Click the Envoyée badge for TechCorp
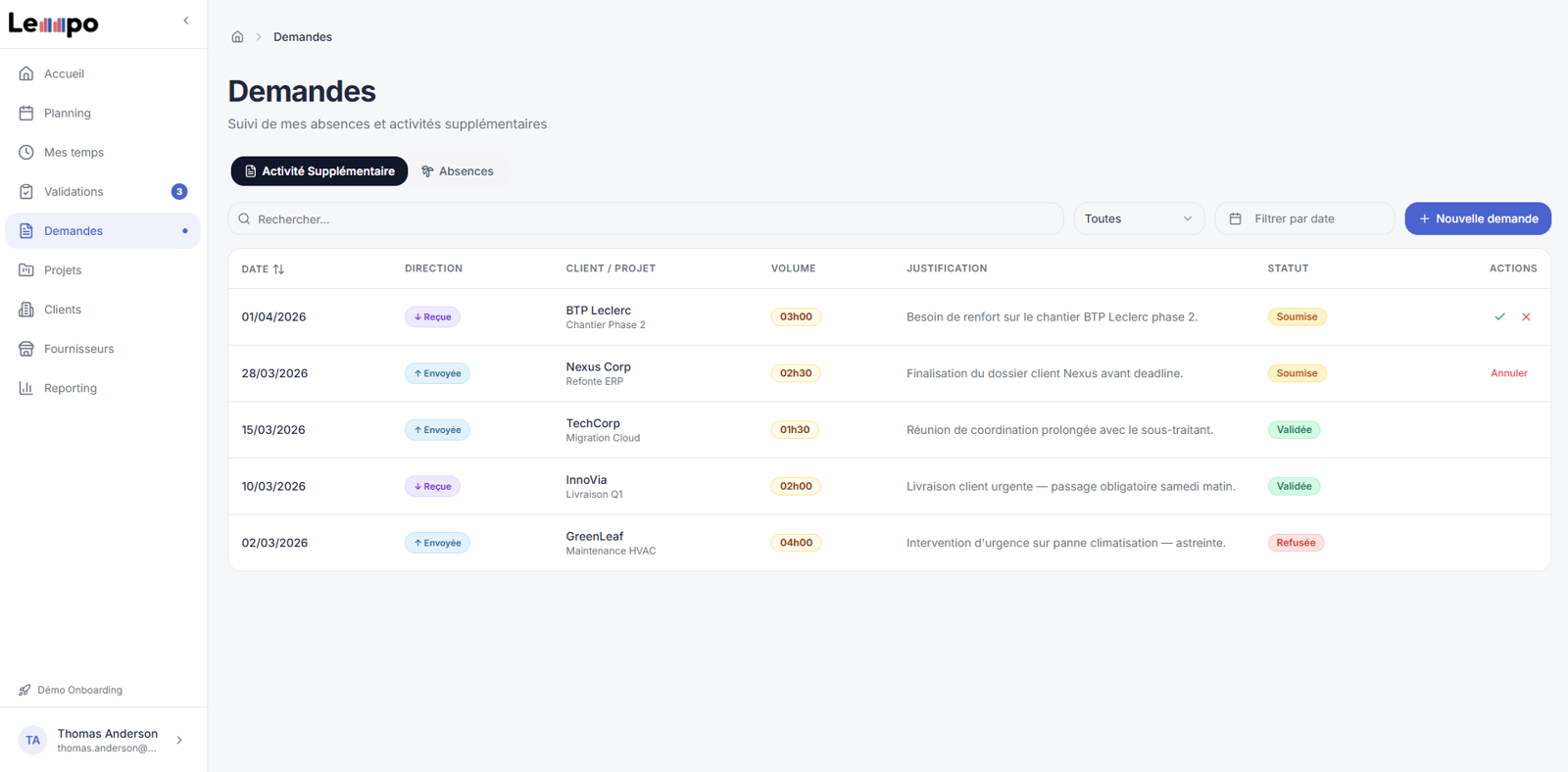Screen dimensions: 1568x772 point(437,430)
